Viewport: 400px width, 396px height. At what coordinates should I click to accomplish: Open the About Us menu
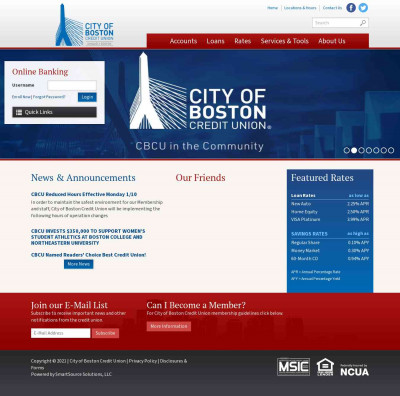pos(332,41)
